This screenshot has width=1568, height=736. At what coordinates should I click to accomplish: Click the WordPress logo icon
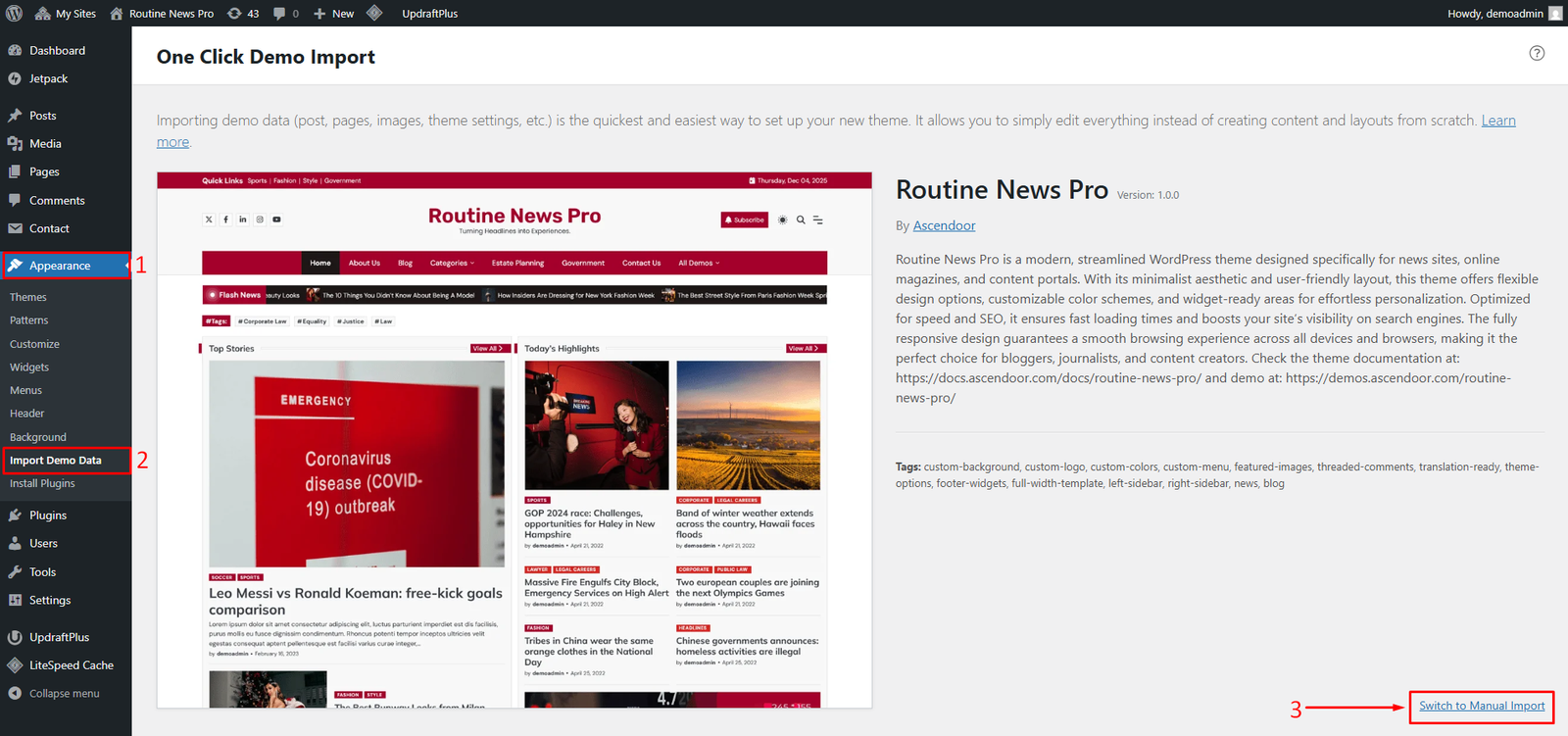(x=15, y=14)
